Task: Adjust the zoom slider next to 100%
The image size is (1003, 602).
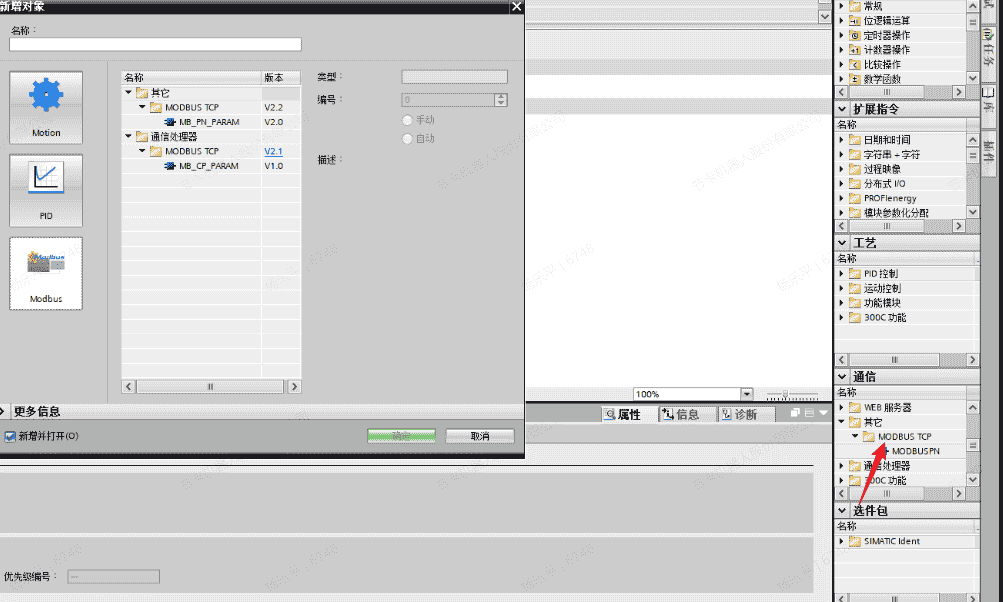Action: coord(786,394)
